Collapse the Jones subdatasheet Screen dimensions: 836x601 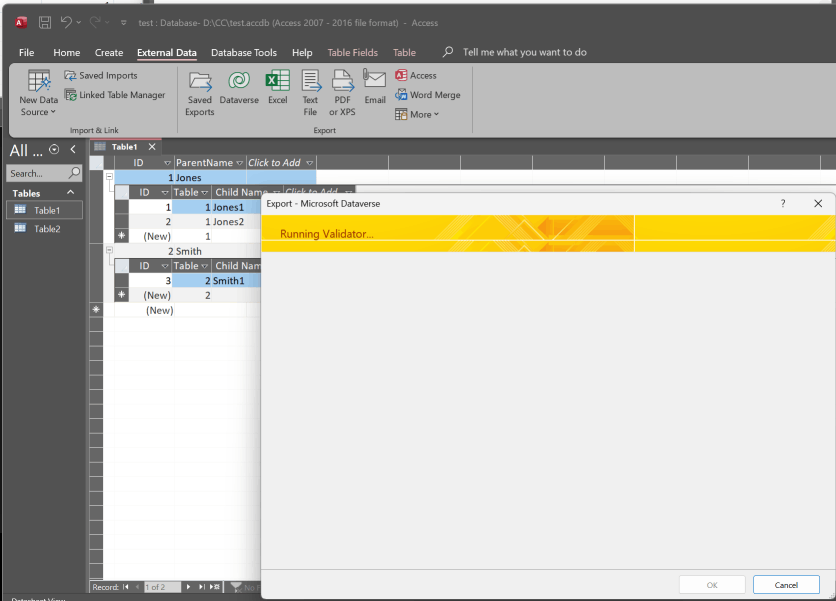[109, 176]
